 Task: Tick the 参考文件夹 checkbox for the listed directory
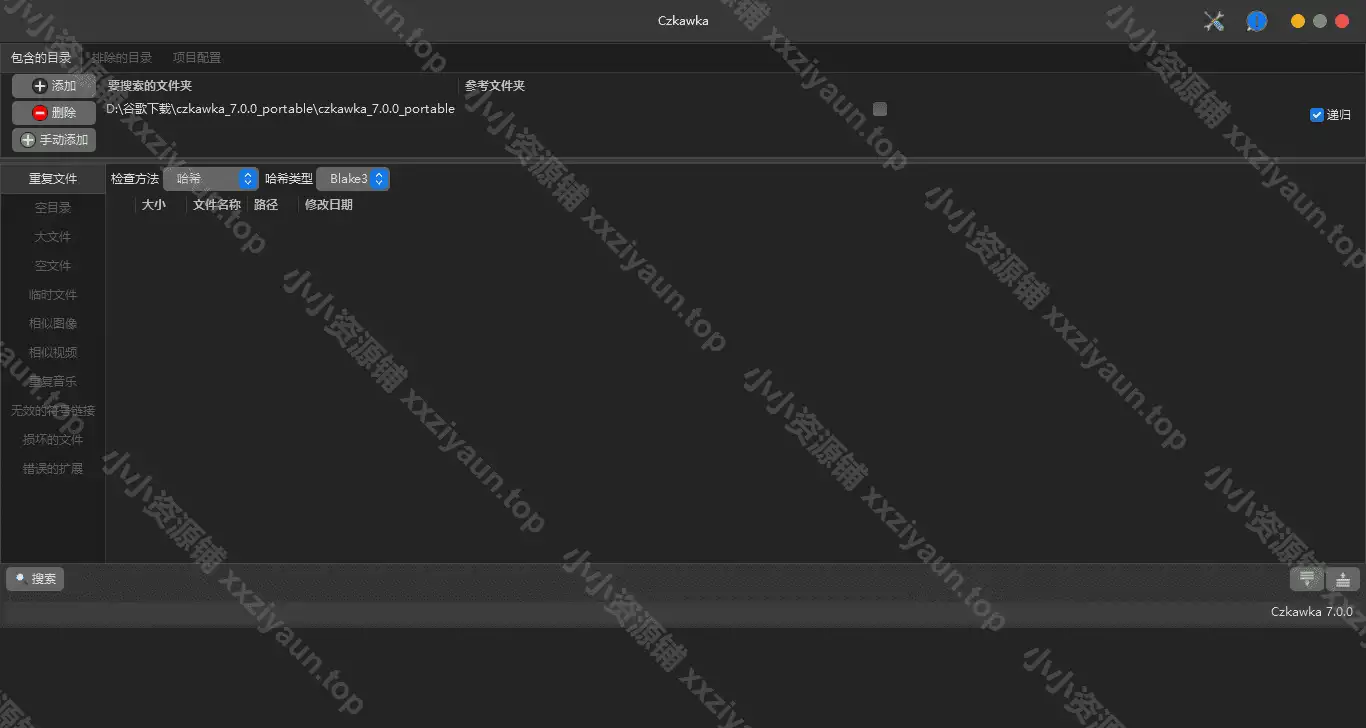coord(880,109)
